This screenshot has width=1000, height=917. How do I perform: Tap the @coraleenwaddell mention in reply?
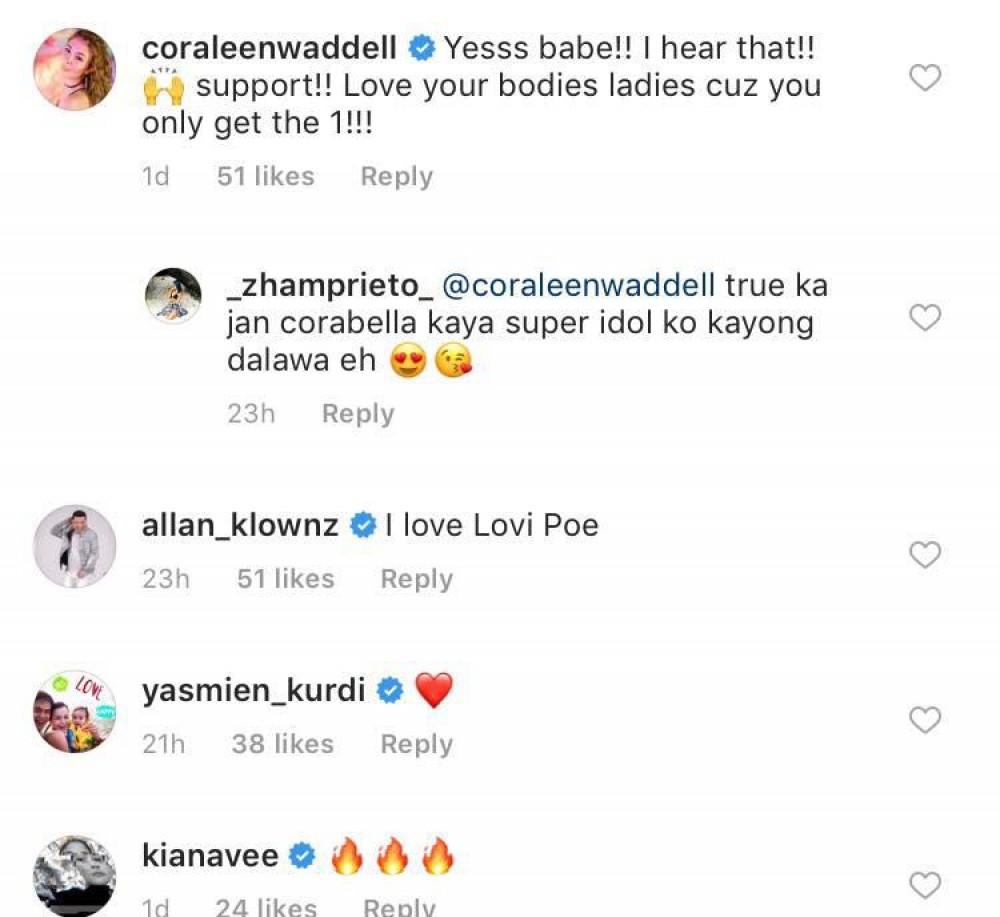click(579, 285)
